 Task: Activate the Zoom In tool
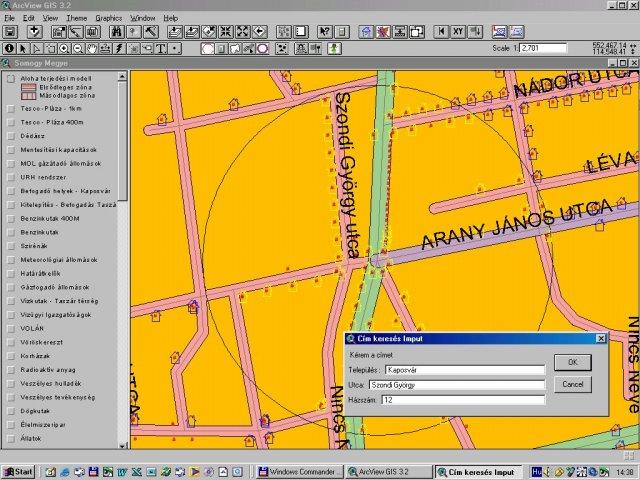63,48
